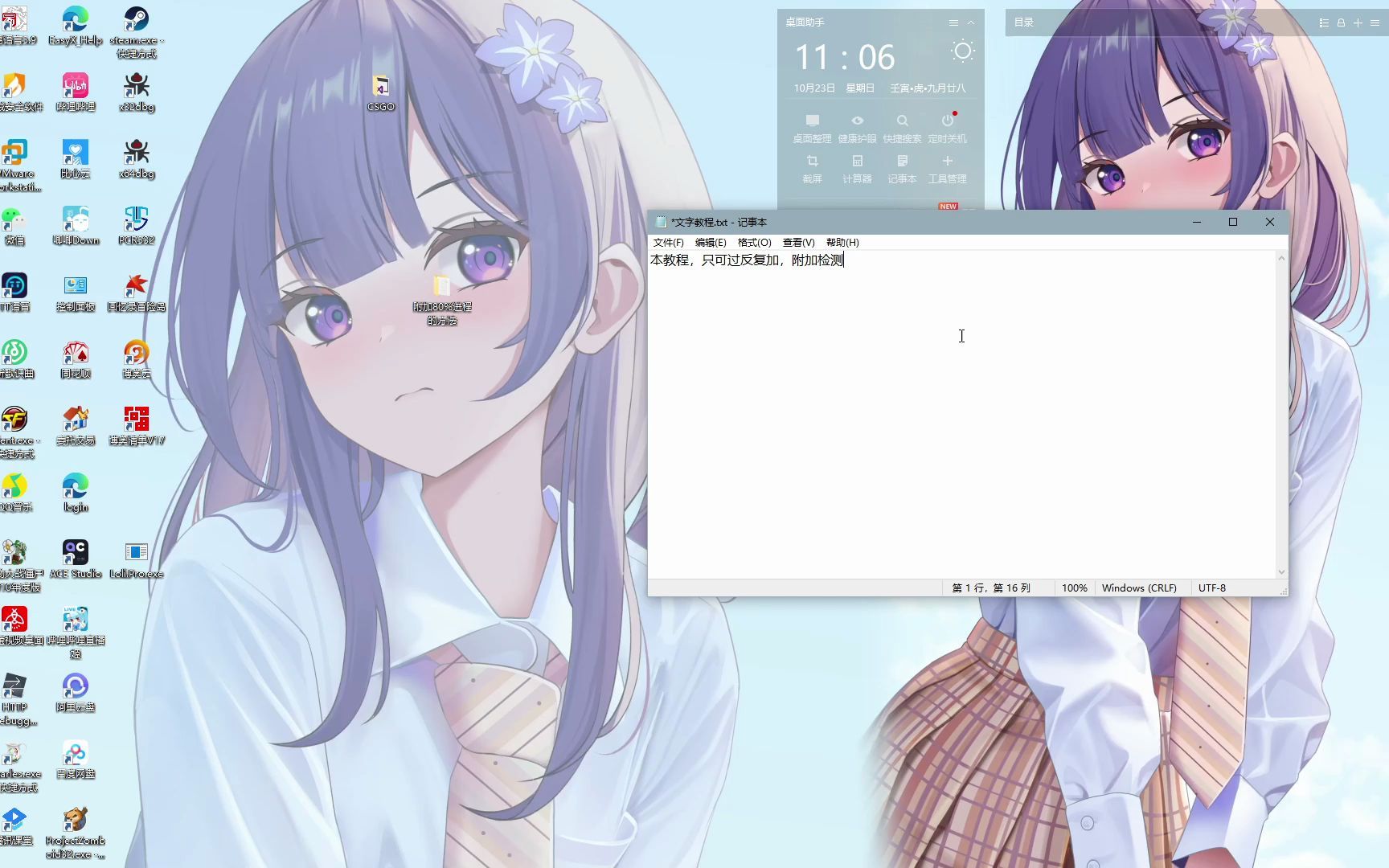Select the login Edge shortcut on the desktop
Image resolution: width=1389 pixels, height=868 pixels.
(x=76, y=492)
